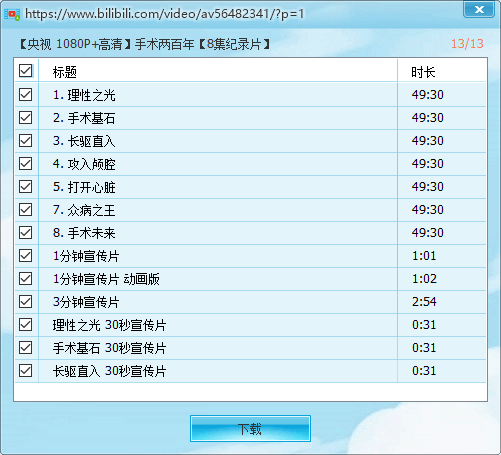The height and width of the screenshot is (455, 501).
Task: Uncheck the '2. 手术基石' episode checkbox
Action: (x=26, y=118)
